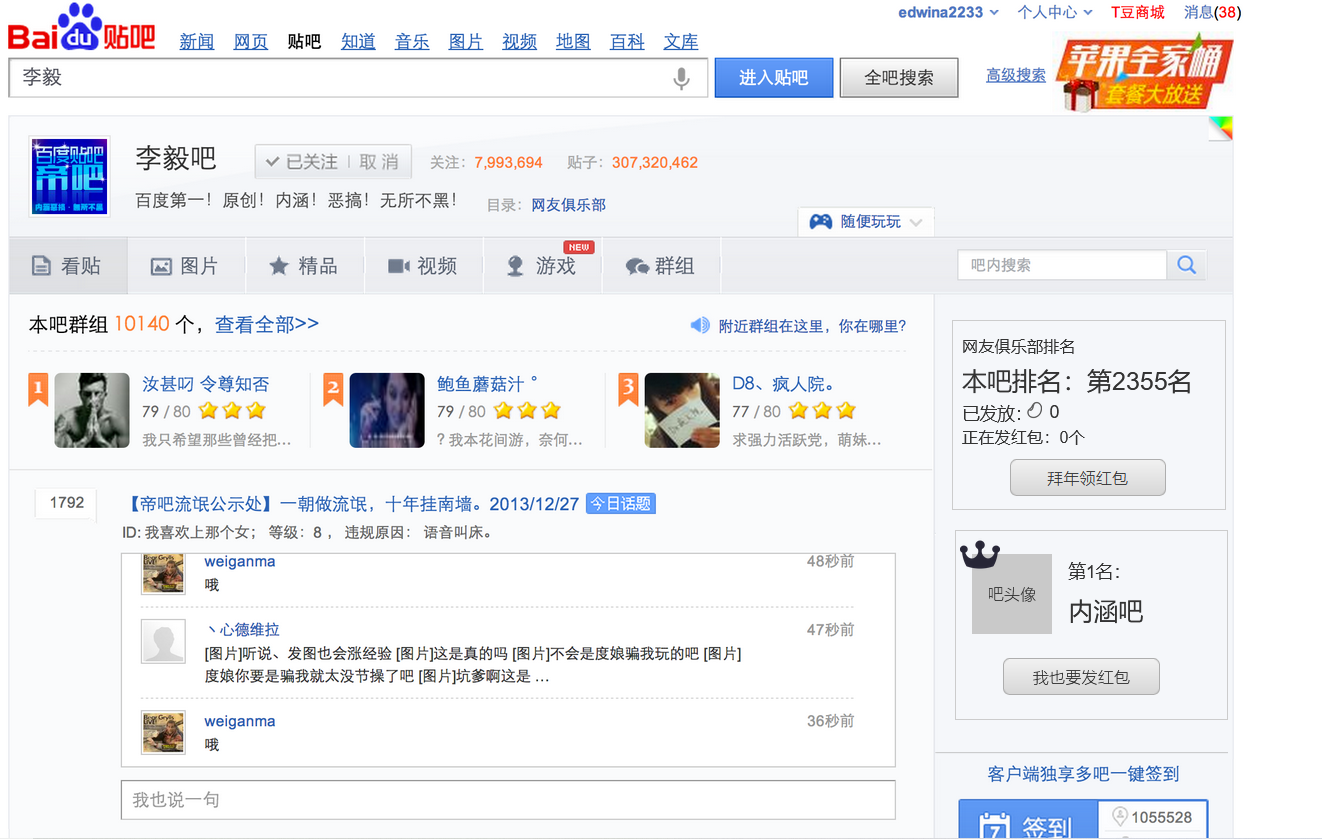Viewport: 1322px width, 839px height.
Task: Click 取消 to unfollow 李毅吧
Action: pyautogui.click(x=378, y=162)
